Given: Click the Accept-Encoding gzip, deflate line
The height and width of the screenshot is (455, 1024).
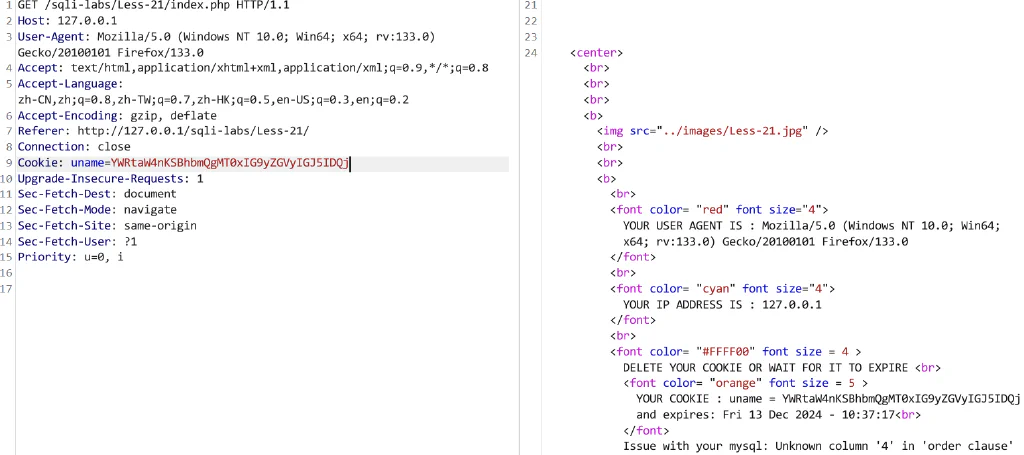Looking at the screenshot, I should point(117,116).
